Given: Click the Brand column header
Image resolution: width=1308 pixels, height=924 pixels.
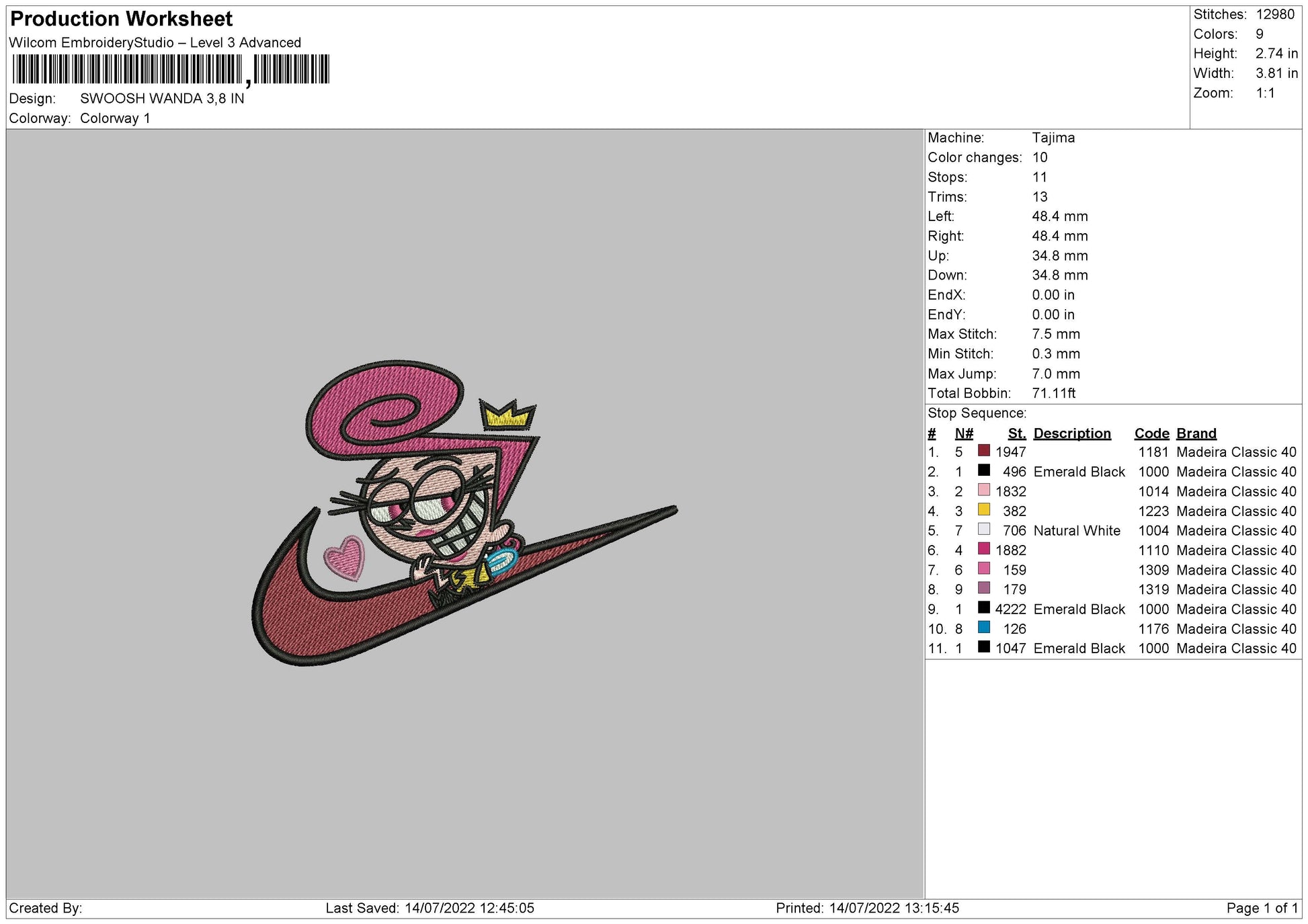Looking at the screenshot, I should (x=1196, y=433).
